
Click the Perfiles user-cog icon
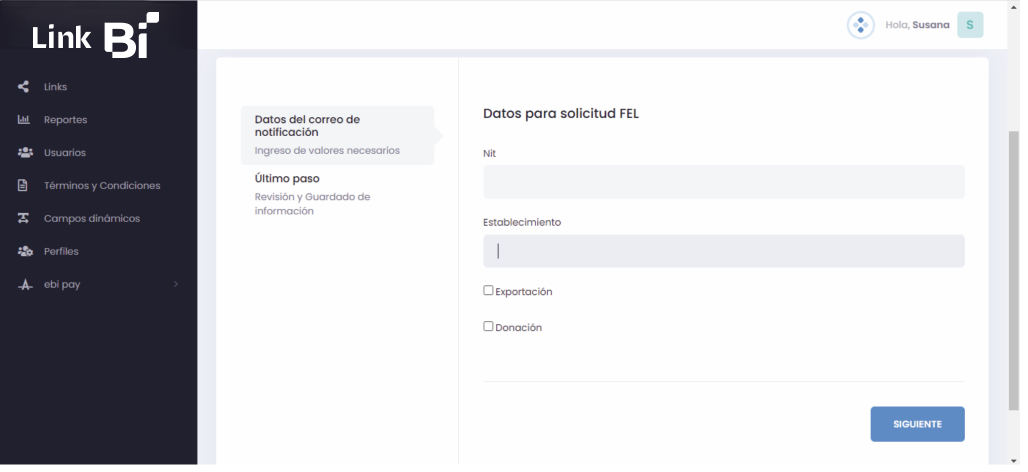25,251
